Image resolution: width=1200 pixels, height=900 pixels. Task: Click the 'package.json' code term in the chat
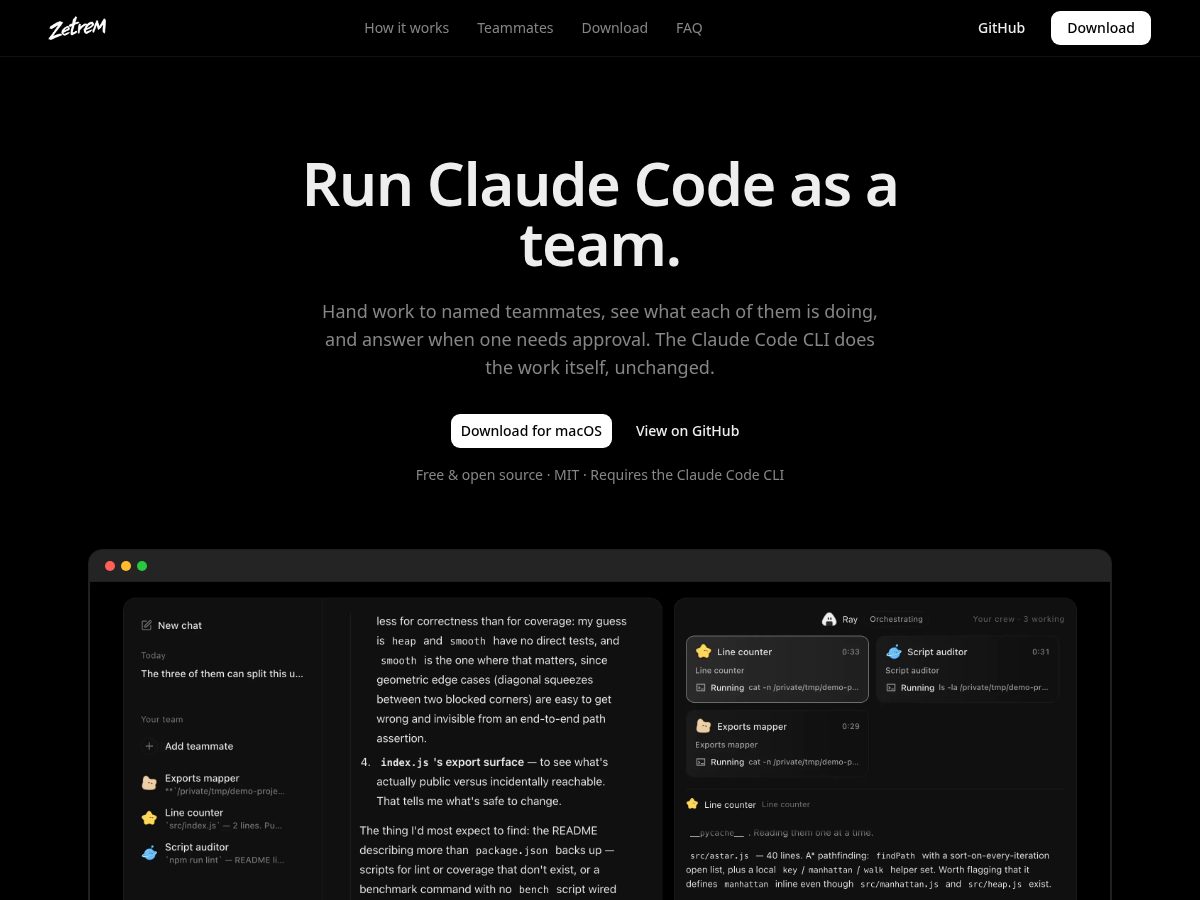tap(512, 850)
